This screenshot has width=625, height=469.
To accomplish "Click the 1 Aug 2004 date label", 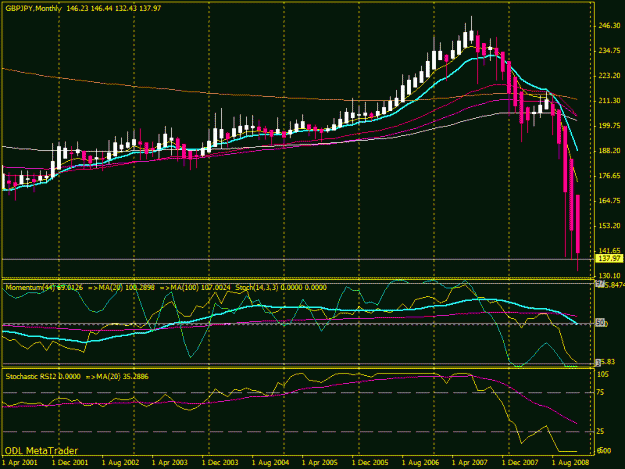I will pos(270,463).
